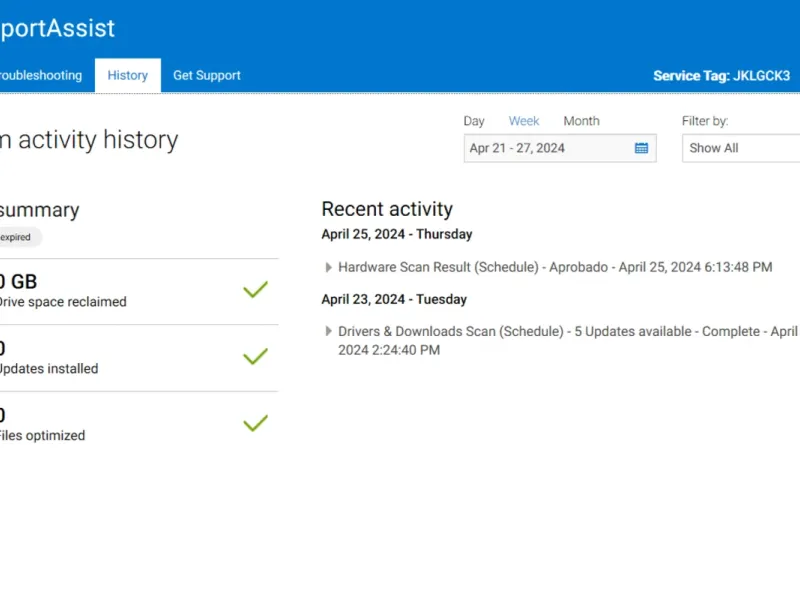
Task: Click the Recent activity heading
Action: (x=387, y=209)
